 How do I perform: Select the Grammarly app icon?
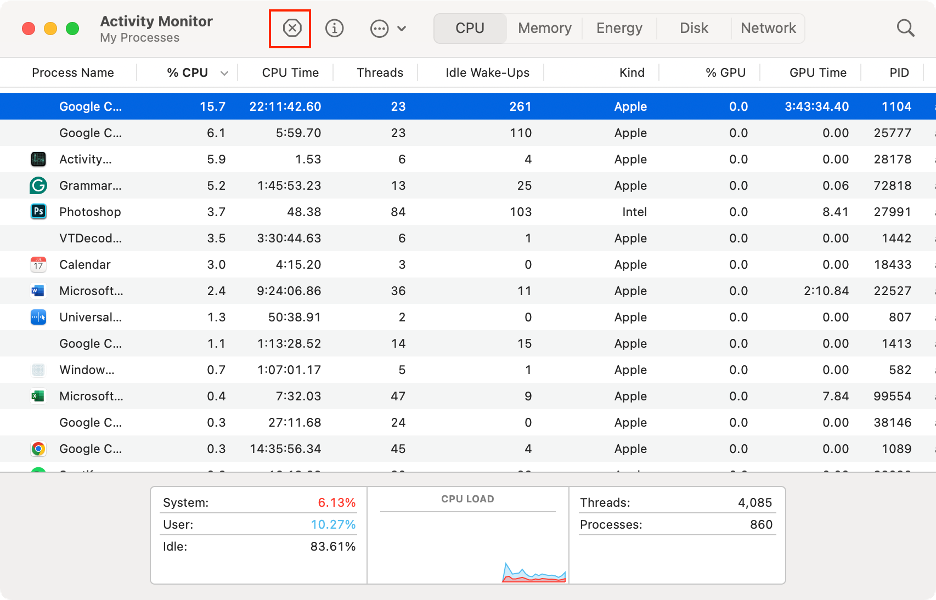click(38, 185)
